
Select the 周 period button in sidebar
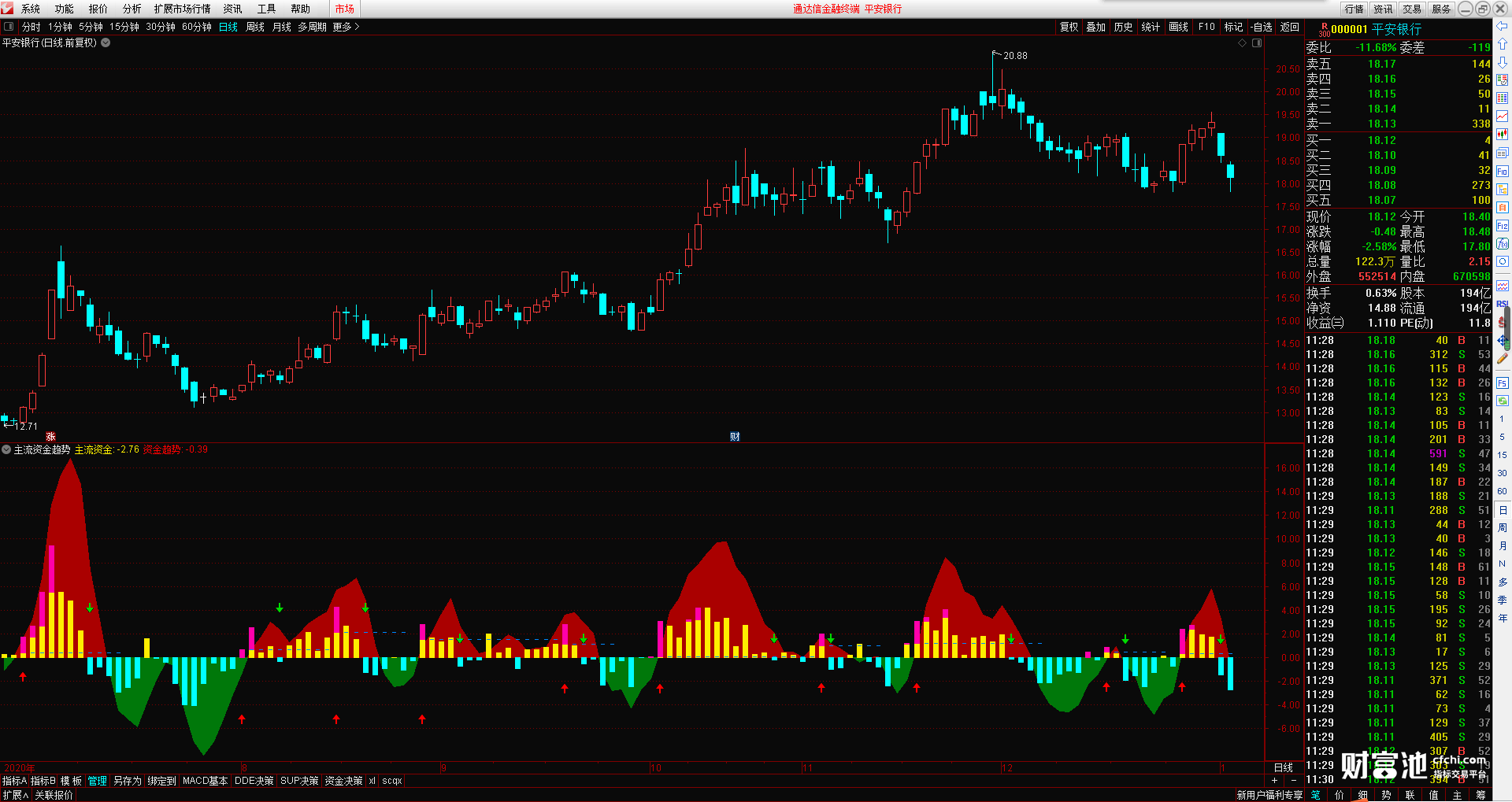pyautogui.click(x=1502, y=527)
